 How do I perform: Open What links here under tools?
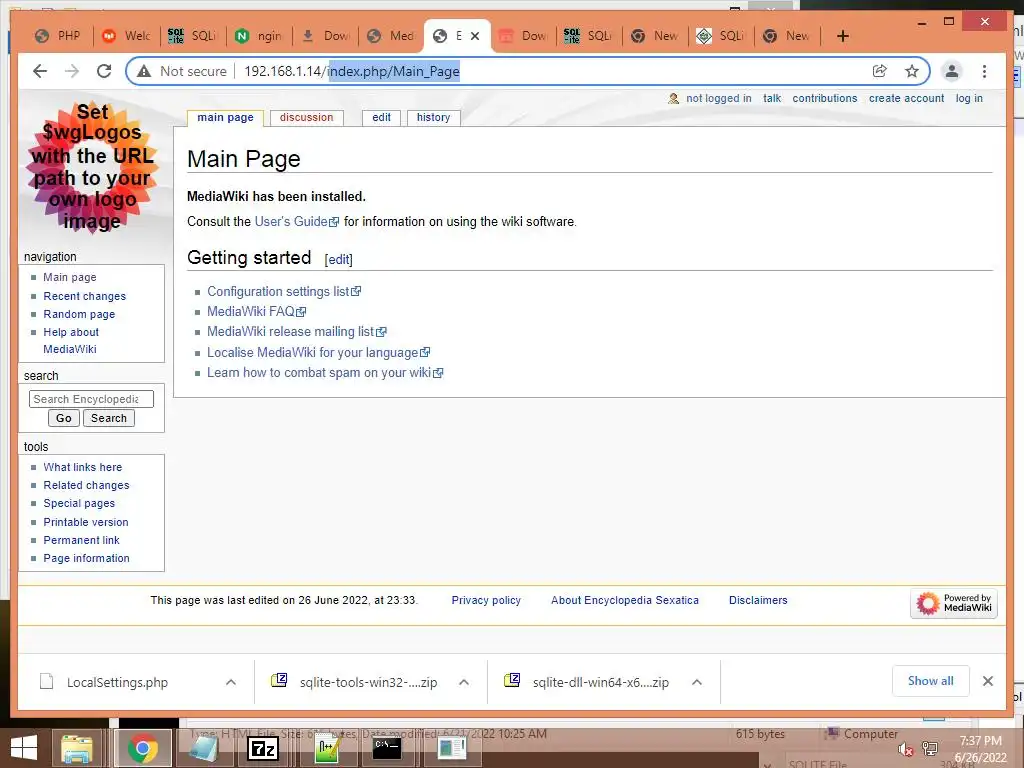[83, 467]
